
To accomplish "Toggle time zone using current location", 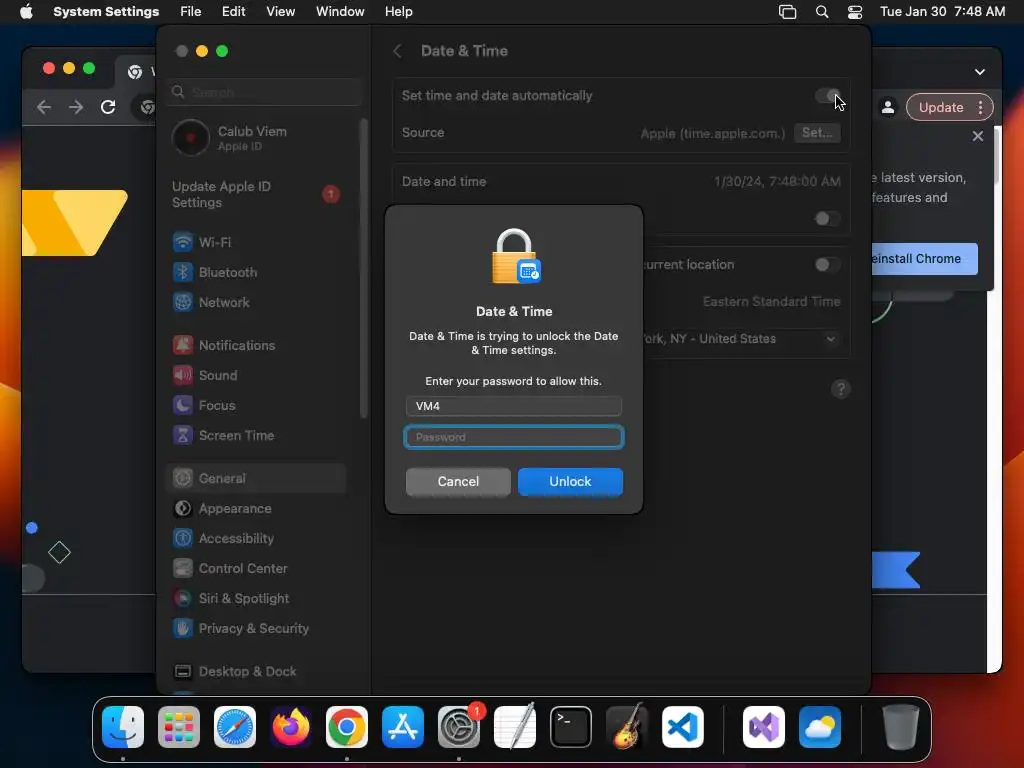I will [x=827, y=264].
